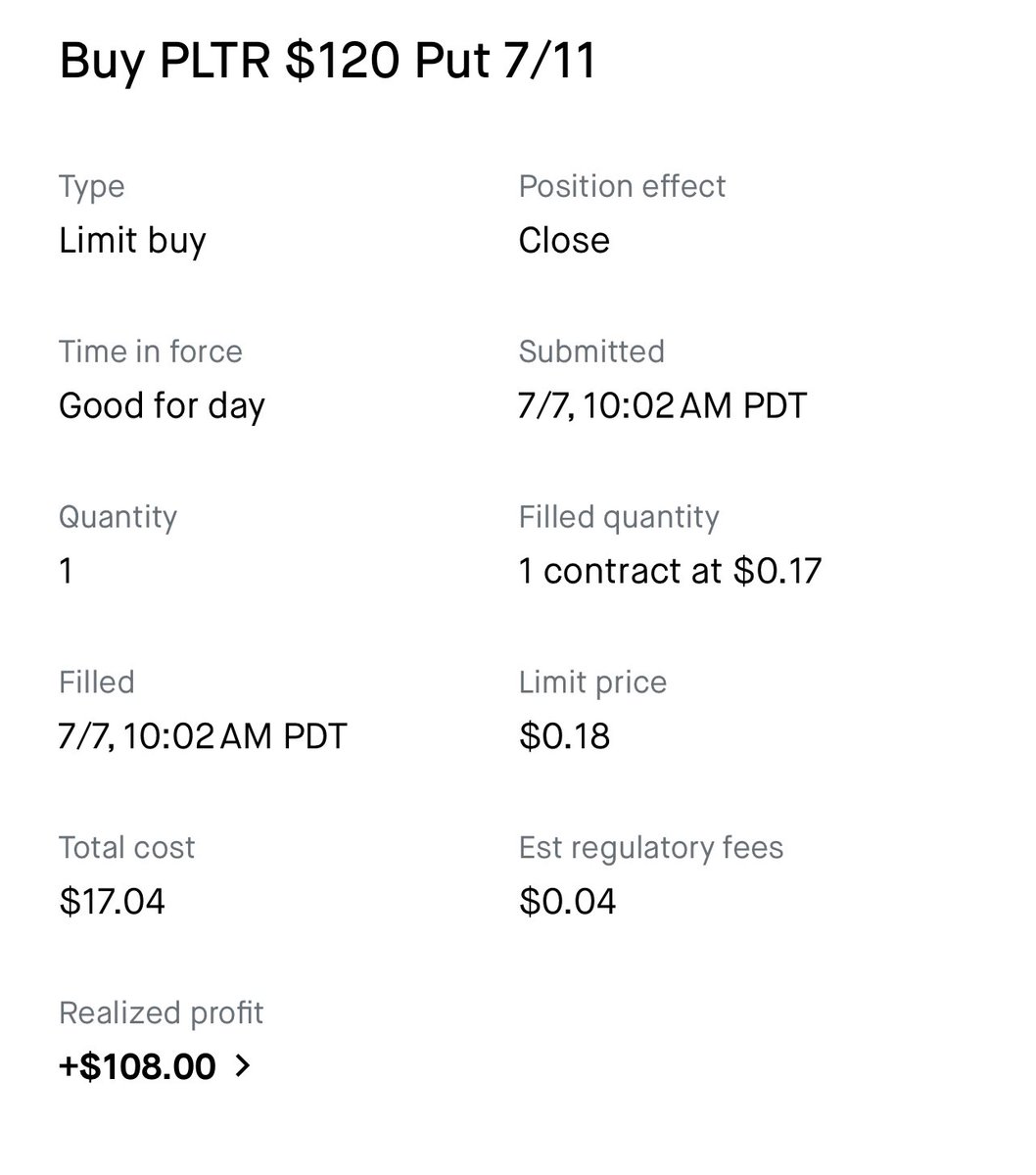Open the Realized profit chevron arrow
Image resolution: width=1036 pixels, height=1175 pixels.
[243, 1065]
